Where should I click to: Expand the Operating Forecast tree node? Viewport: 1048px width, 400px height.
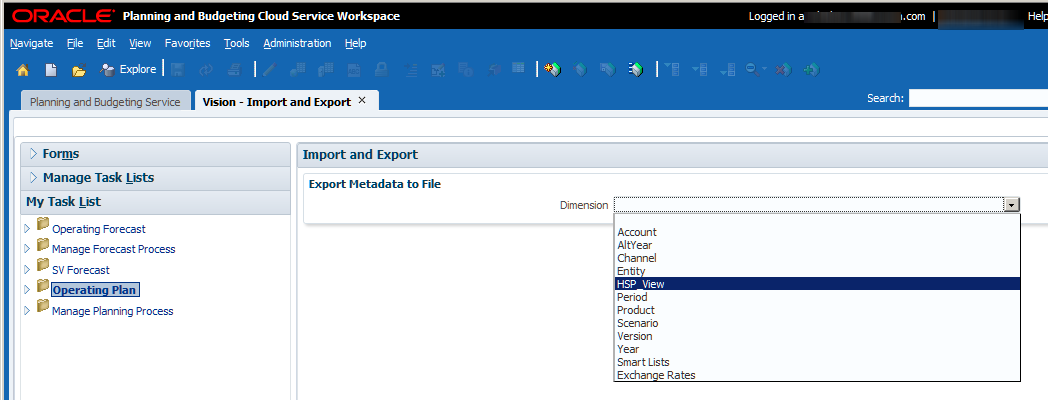27,229
